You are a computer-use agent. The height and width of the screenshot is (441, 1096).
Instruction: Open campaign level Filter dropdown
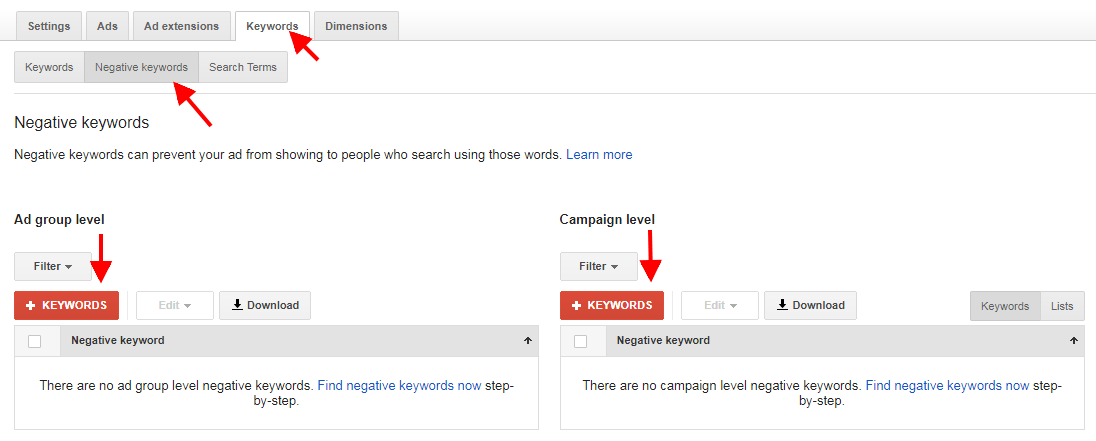point(598,267)
